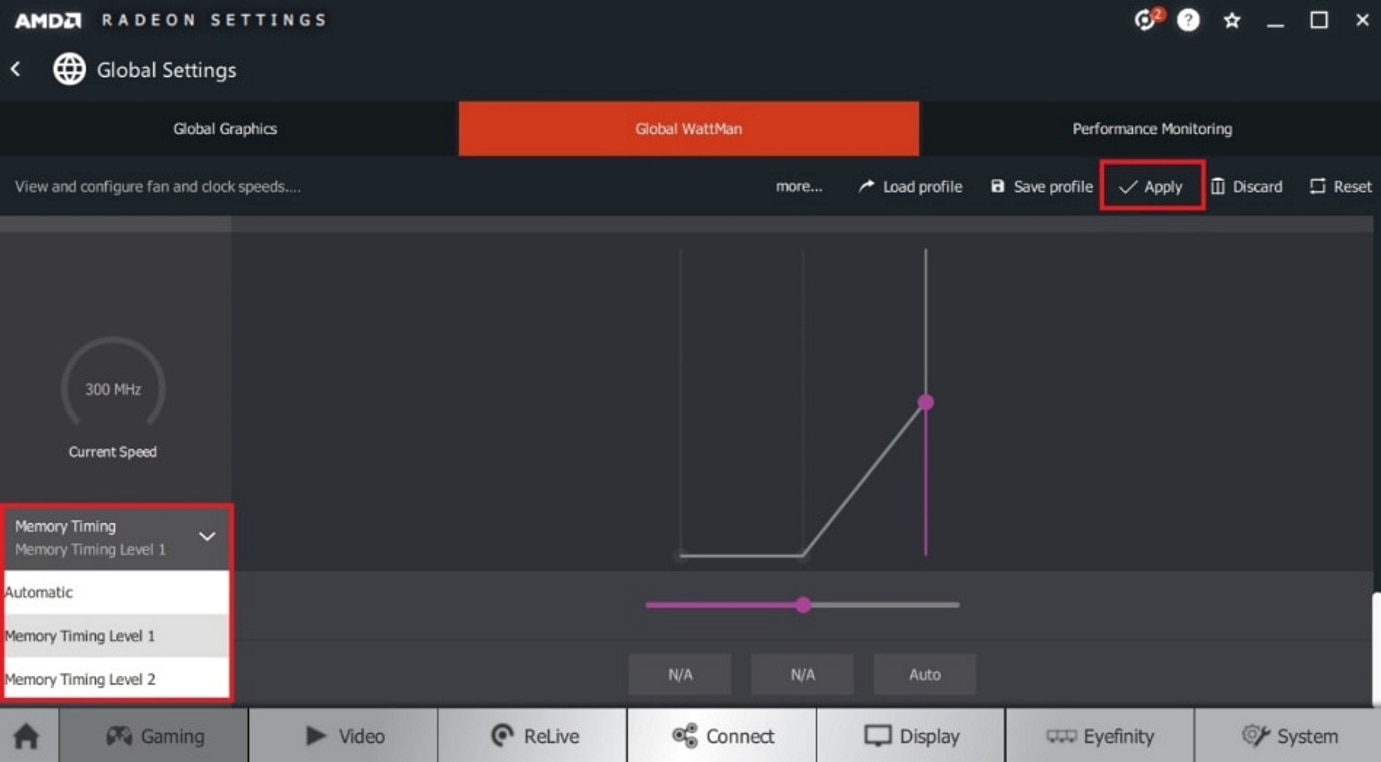Open the ReLive section
The height and width of the screenshot is (762, 1381).
pyautogui.click(x=533, y=736)
